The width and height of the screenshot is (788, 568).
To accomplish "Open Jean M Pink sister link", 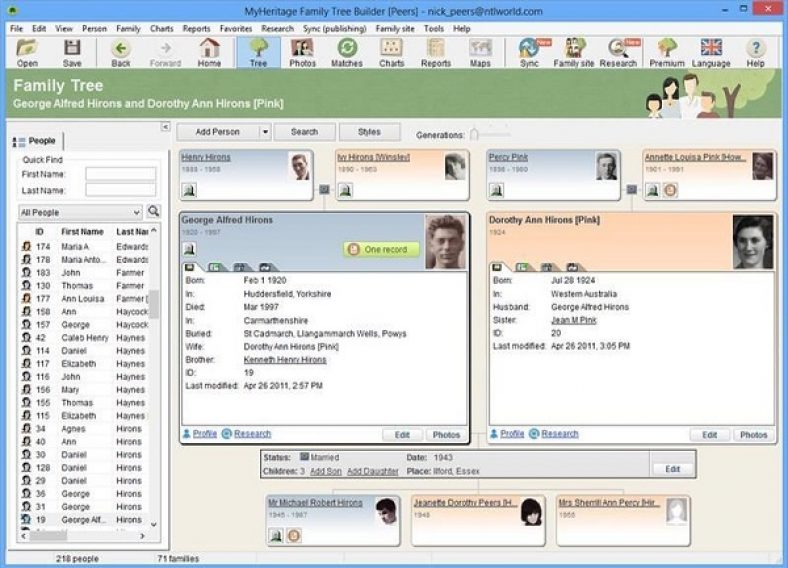I will click(x=573, y=320).
